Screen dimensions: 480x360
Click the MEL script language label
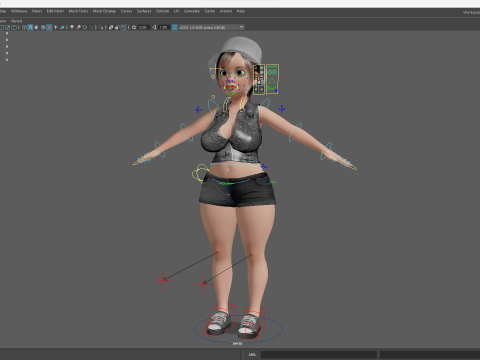pyautogui.click(x=252, y=355)
